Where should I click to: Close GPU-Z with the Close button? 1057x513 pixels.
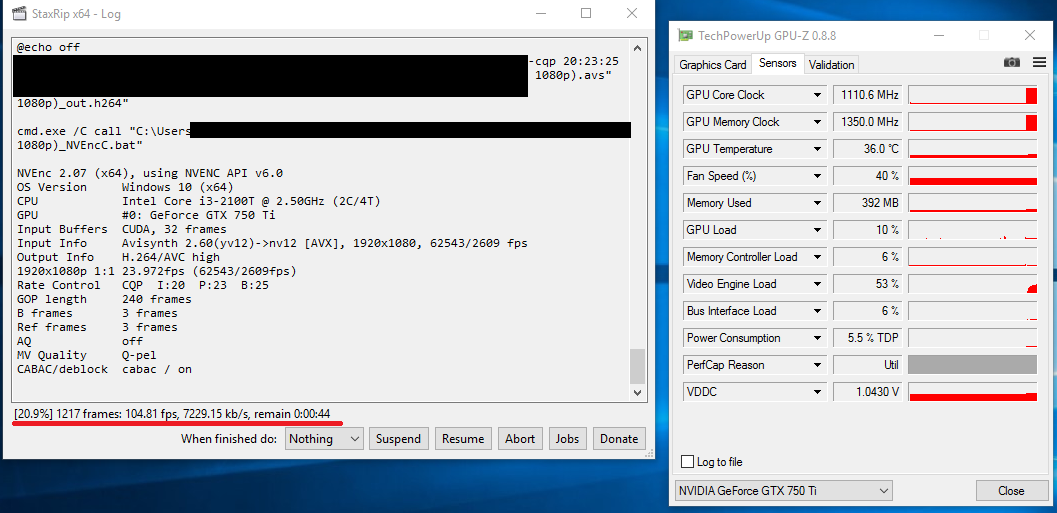(x=1011, y=491)
